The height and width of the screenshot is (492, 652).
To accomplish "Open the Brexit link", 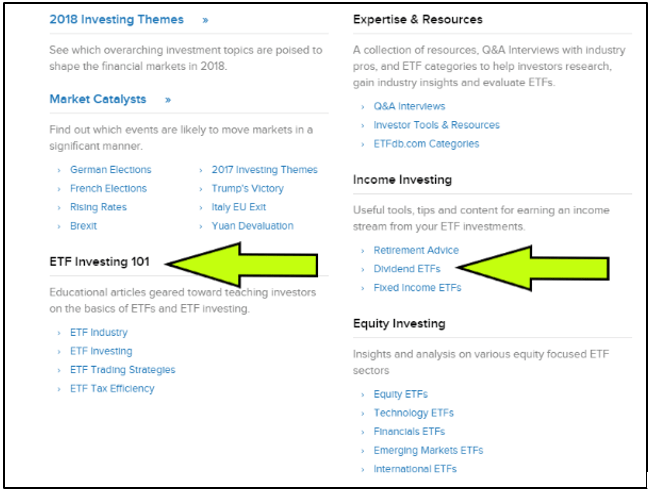I will (83, 226).
